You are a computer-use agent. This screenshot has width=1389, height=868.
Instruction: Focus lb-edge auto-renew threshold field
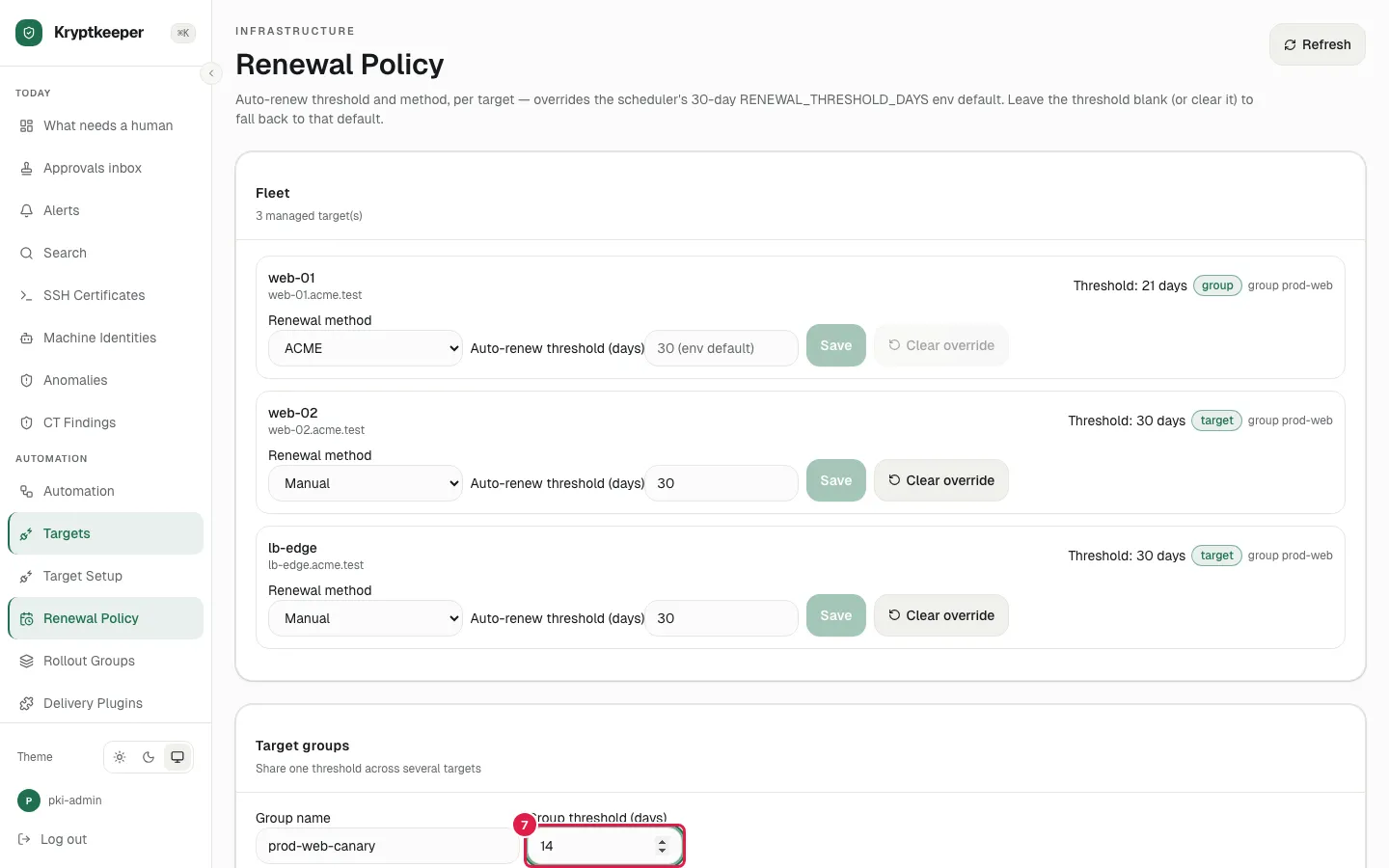(x=722, y=618)
